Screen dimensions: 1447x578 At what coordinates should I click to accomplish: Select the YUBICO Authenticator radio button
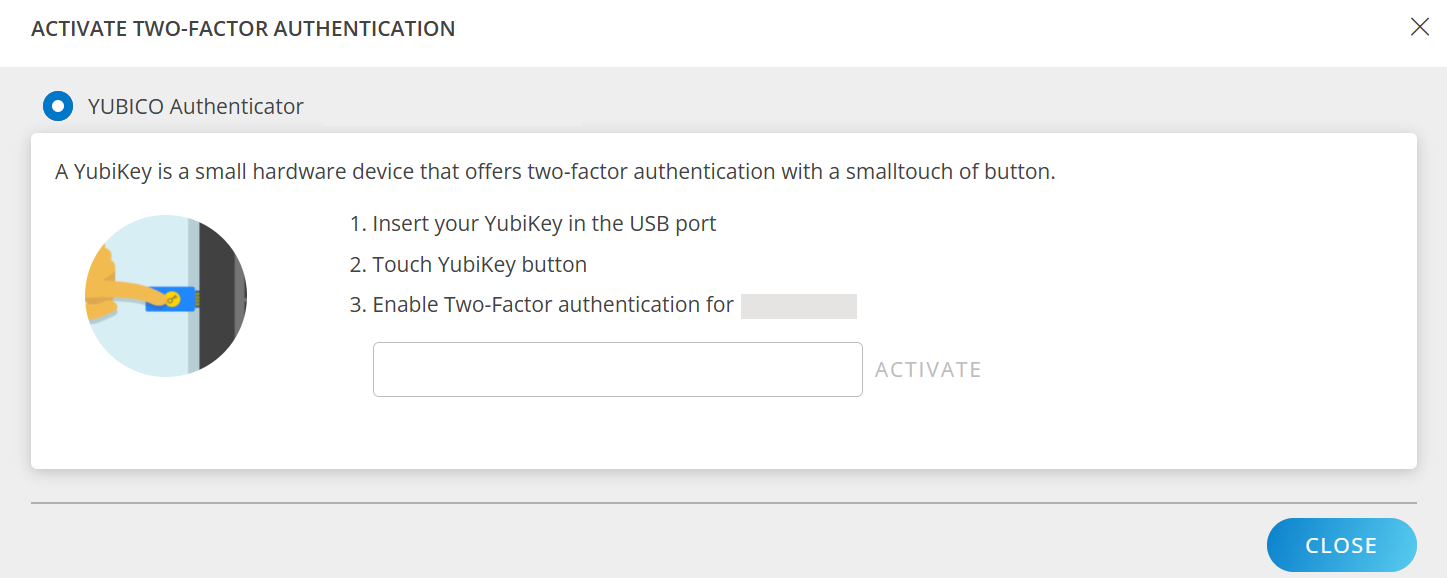(x=57, y=105)
